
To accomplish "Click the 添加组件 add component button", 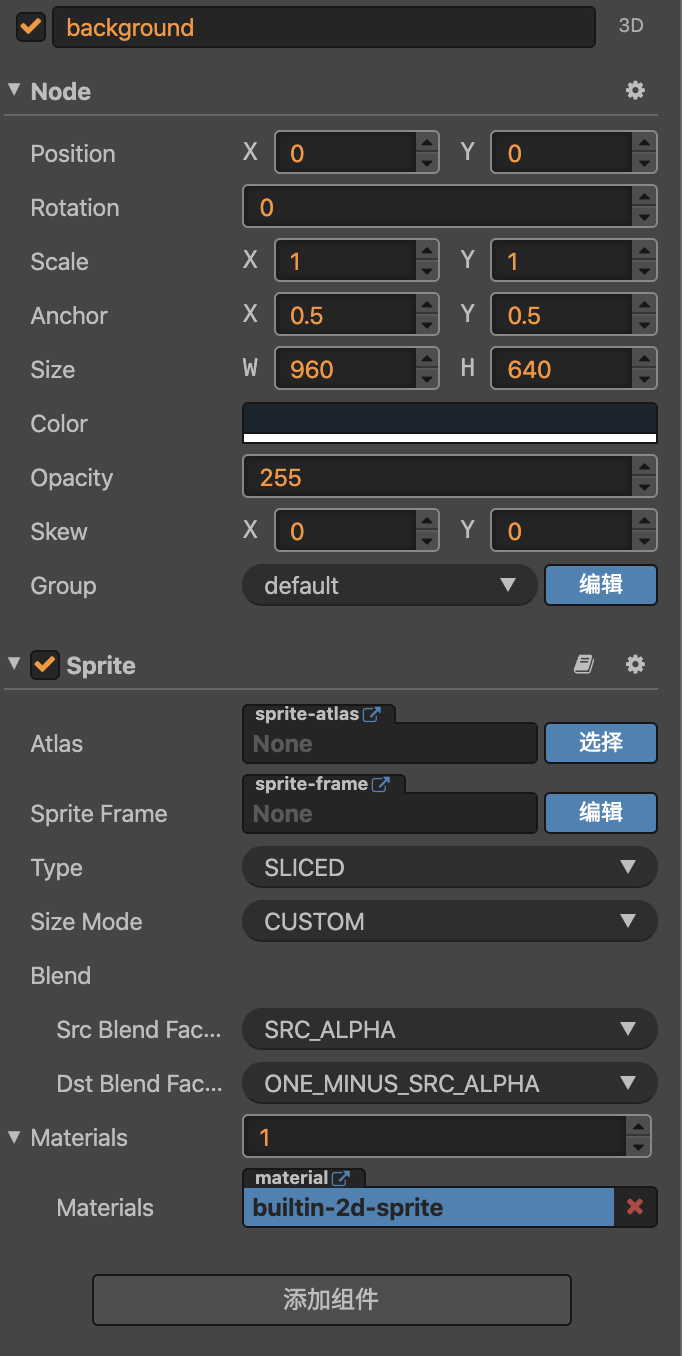I will click(331, 1300).
